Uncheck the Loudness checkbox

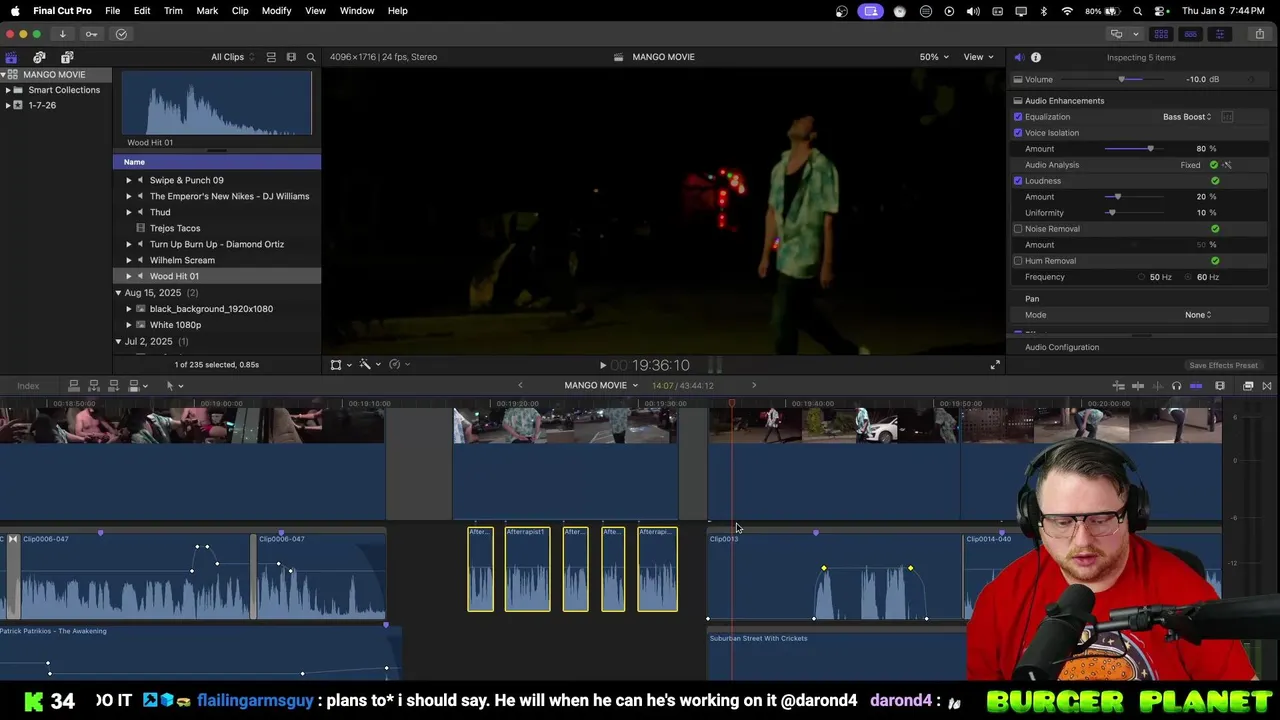tap(1018, 181)
